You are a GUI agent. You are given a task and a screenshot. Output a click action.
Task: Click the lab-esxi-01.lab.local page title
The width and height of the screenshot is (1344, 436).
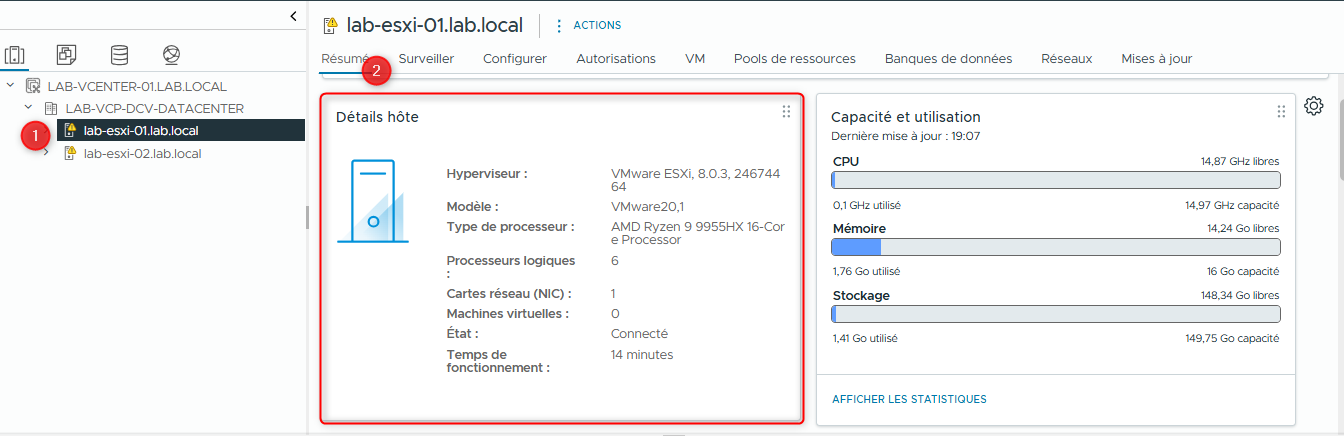pos(435,25)
